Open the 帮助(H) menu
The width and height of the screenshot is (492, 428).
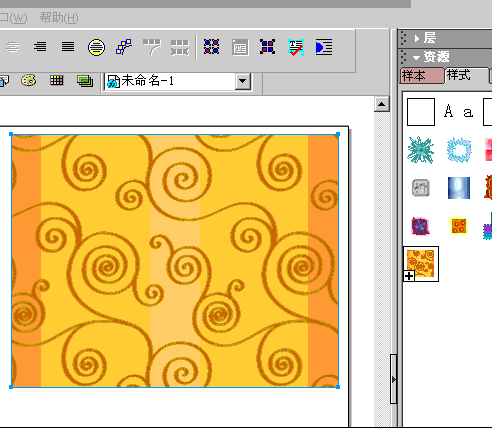click(x=59, y=18)
